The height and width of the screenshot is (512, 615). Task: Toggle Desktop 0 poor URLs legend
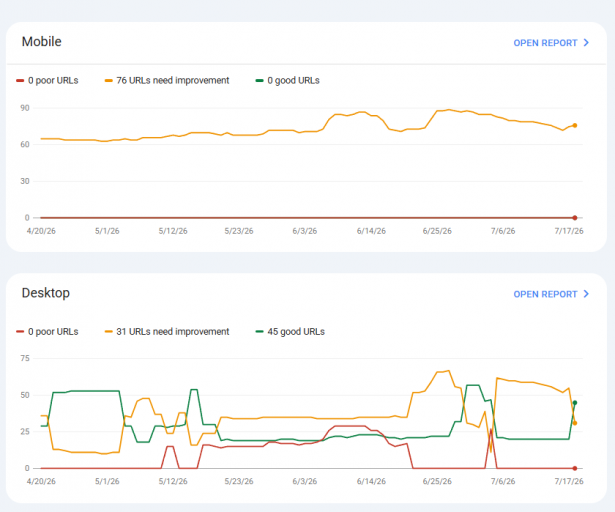coord(47,332)
